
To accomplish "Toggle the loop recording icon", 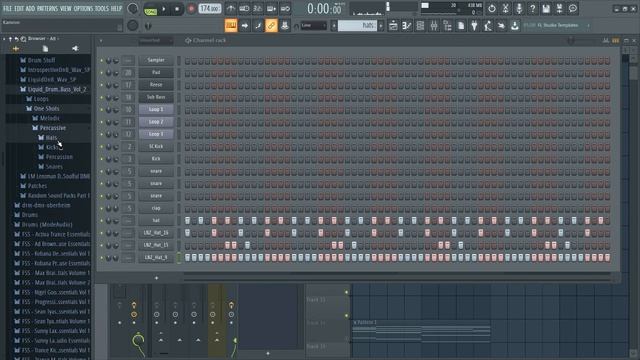I will click(x=285, y=9).
